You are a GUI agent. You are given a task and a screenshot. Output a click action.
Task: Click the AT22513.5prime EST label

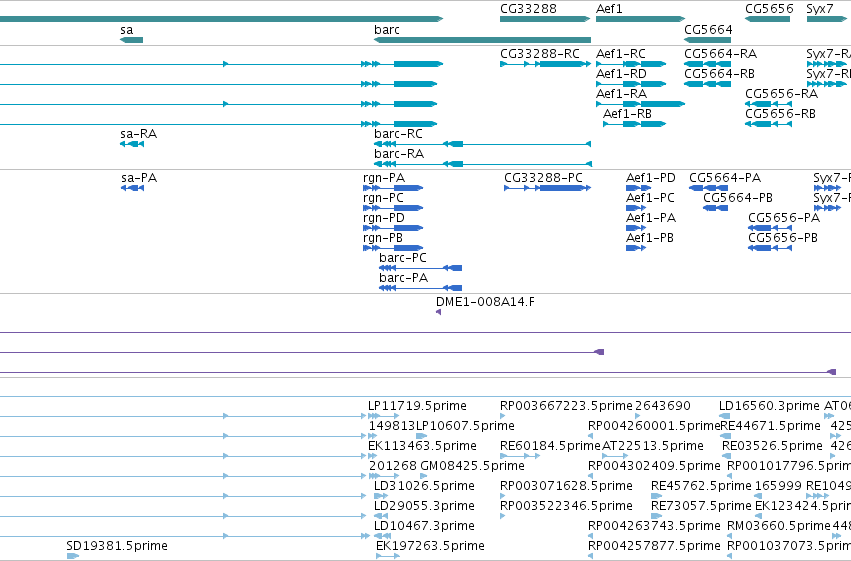[653, 446]
